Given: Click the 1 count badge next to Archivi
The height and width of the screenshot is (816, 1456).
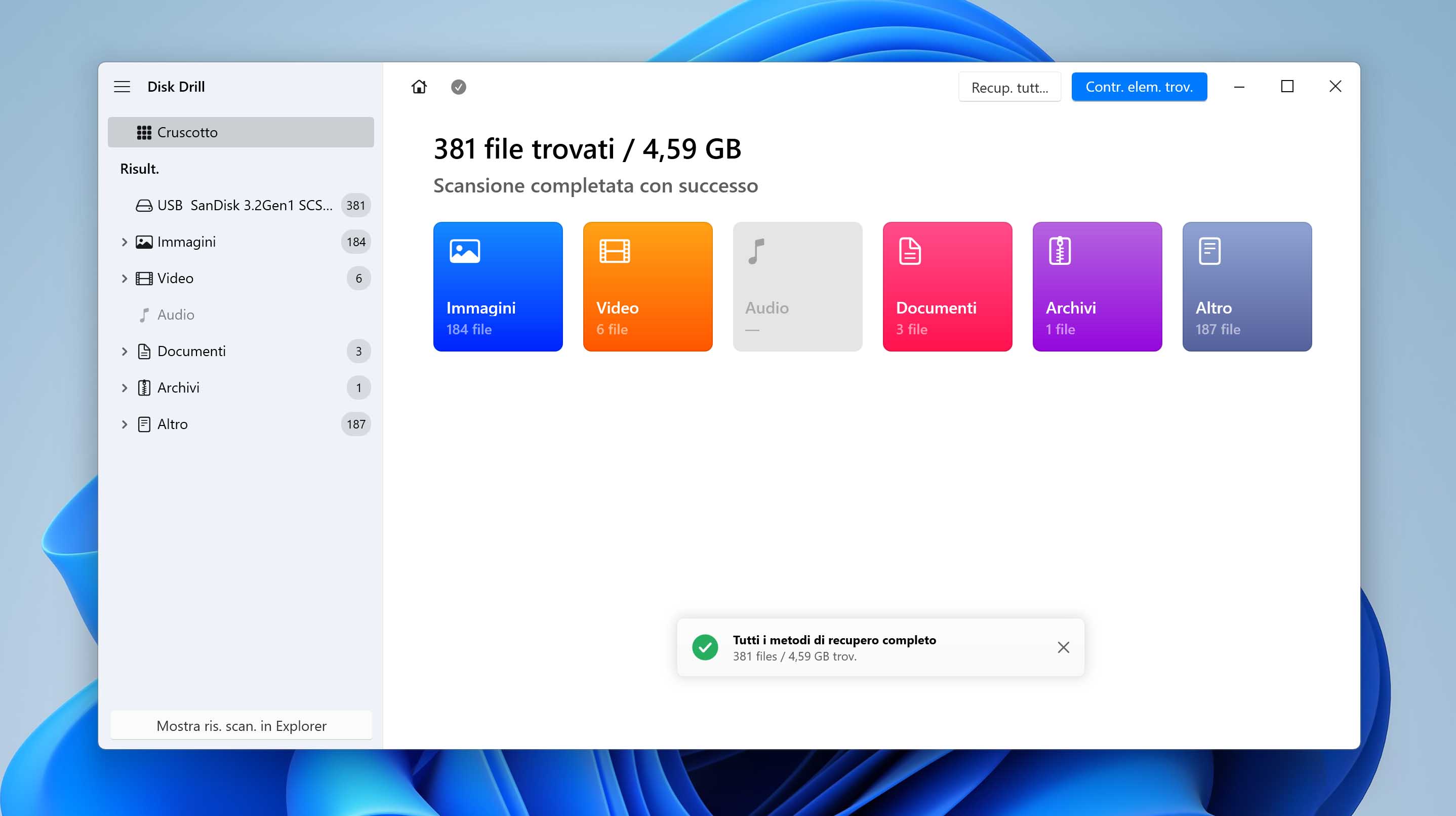Looking at the screenshot, I should (x=358, y=388).
